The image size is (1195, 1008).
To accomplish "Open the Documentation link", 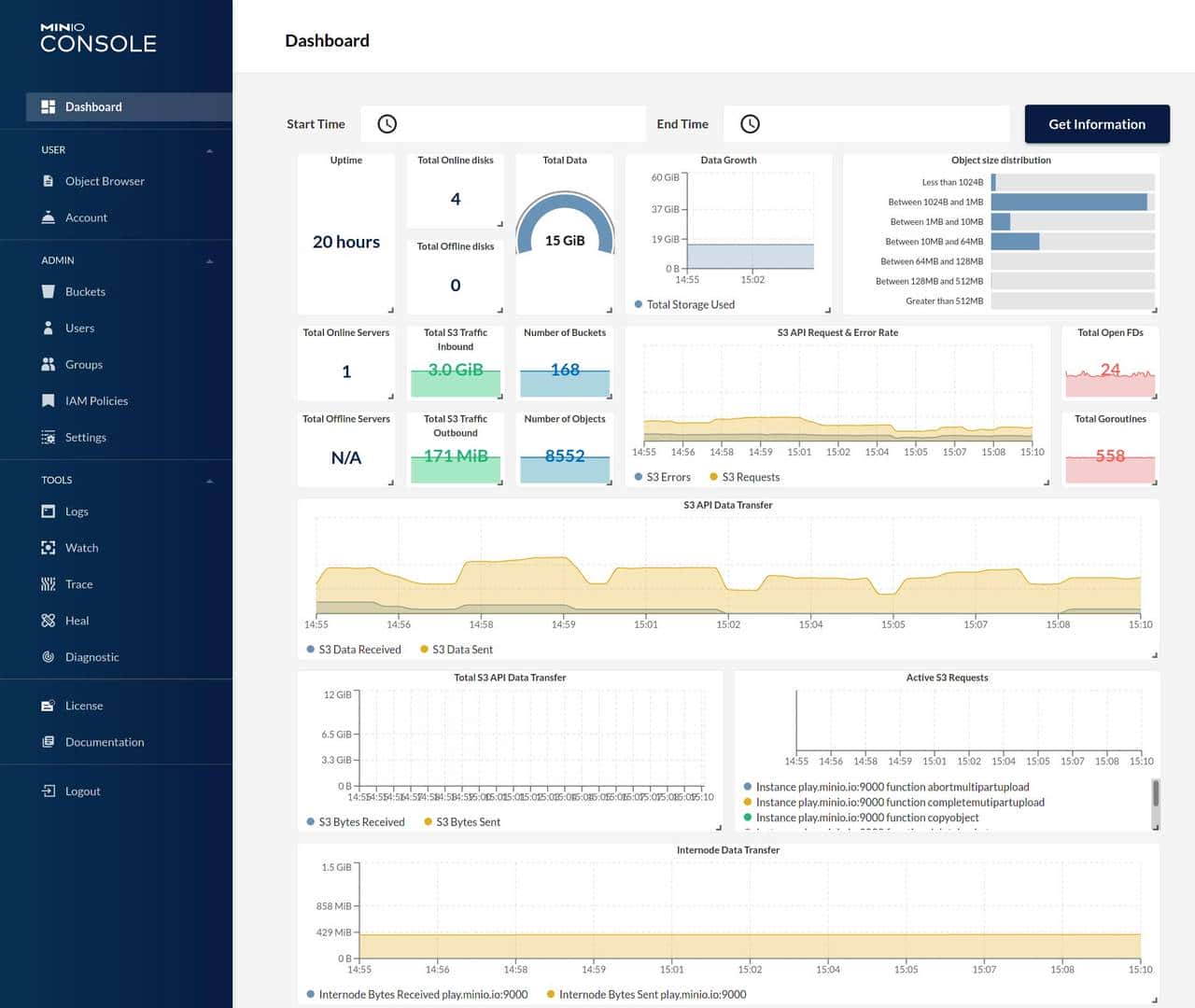I will tap(105, 743).
